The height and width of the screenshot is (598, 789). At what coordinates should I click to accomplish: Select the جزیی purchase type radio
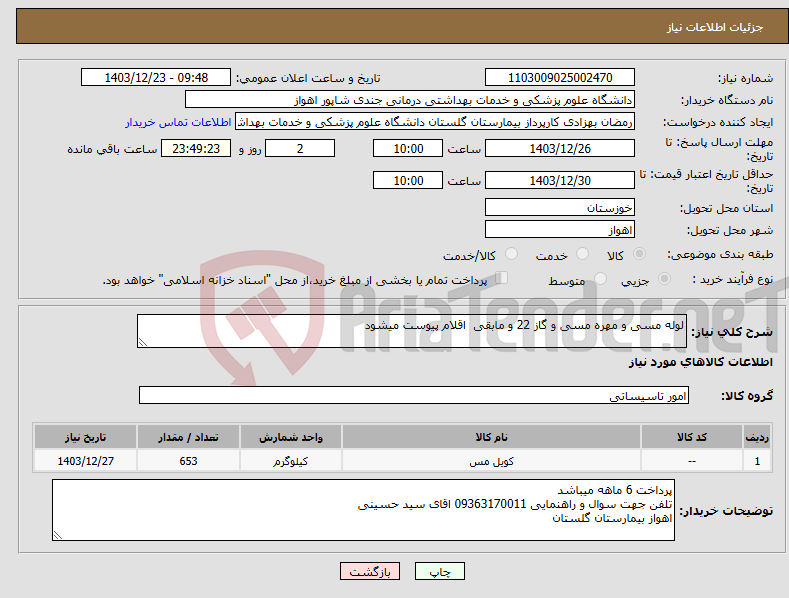click(x=664, y=278)
